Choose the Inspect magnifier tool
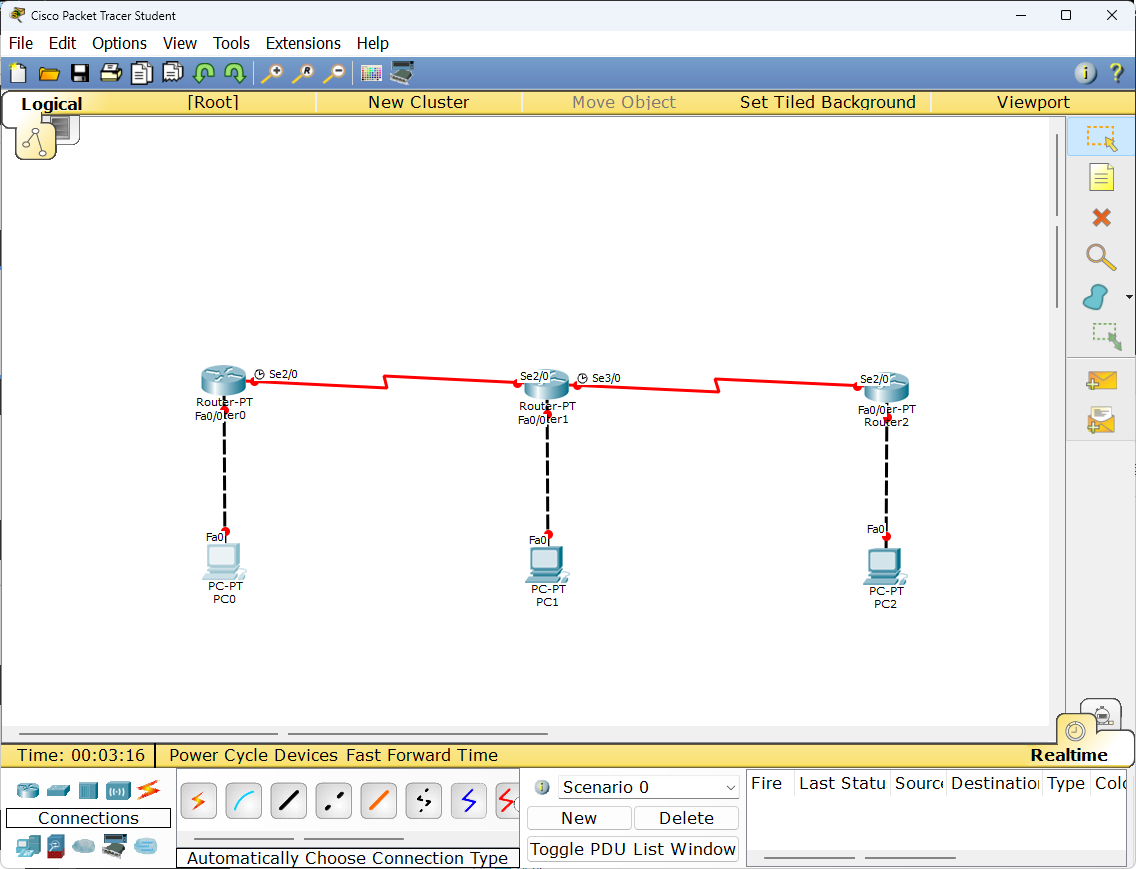This screenshot has height=869, width=1136. (x=1100, y=257)
